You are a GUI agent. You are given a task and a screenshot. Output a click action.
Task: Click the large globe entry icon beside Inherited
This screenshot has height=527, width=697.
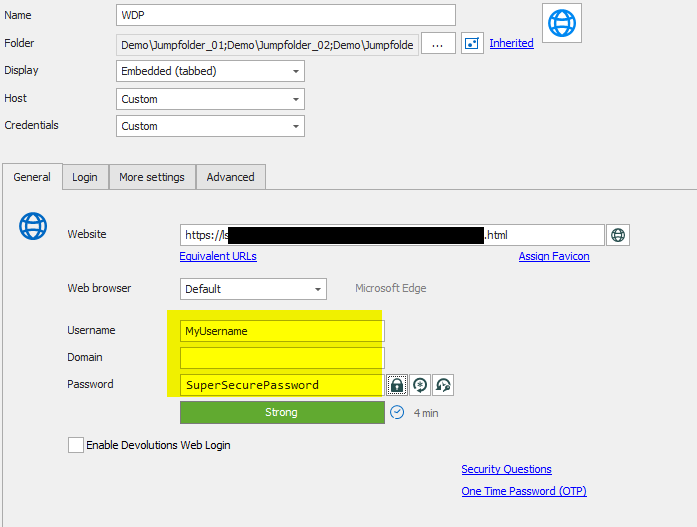pos(562,23)
